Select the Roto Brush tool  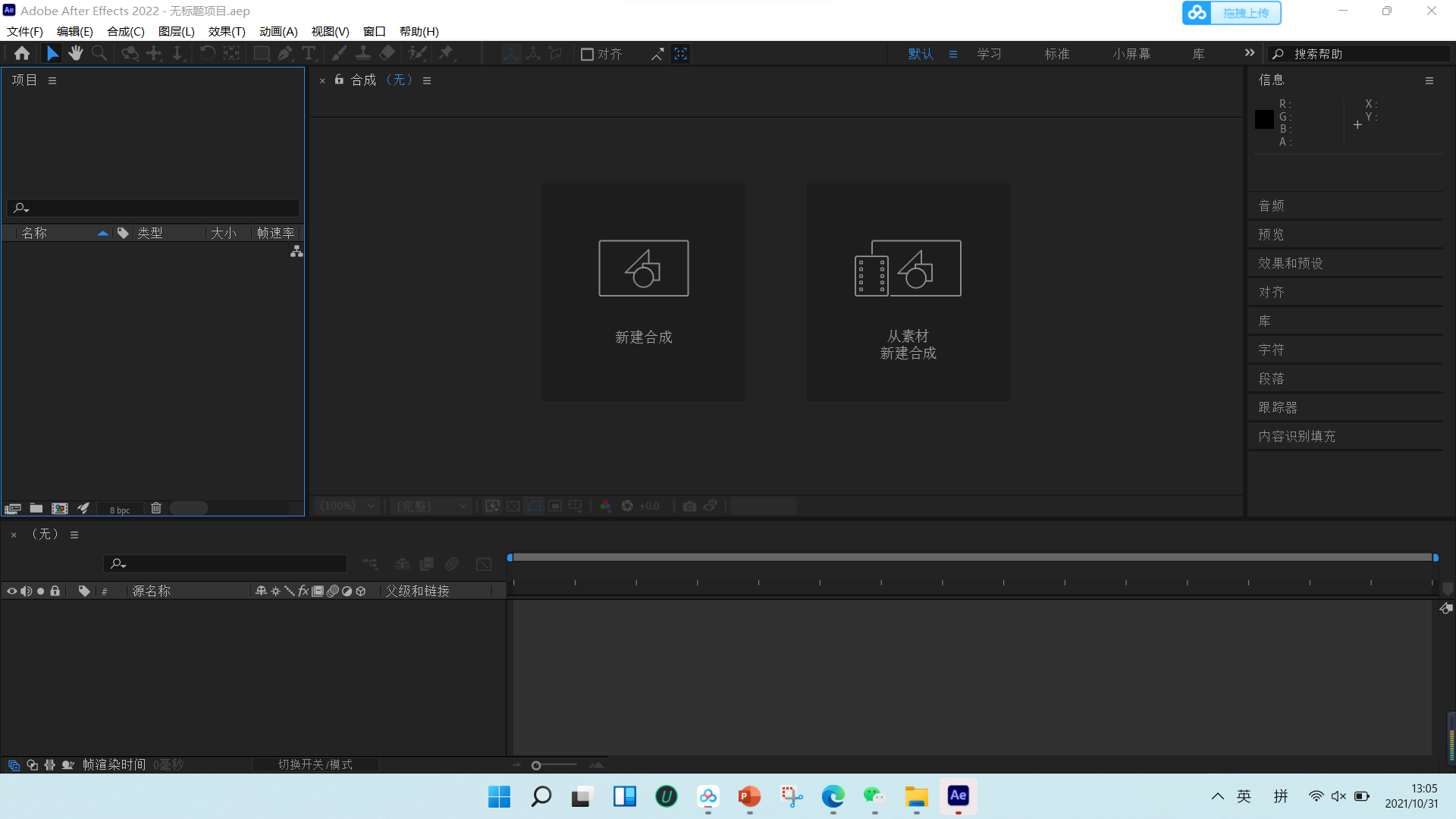pyautogui.click(x=417, y=53)
